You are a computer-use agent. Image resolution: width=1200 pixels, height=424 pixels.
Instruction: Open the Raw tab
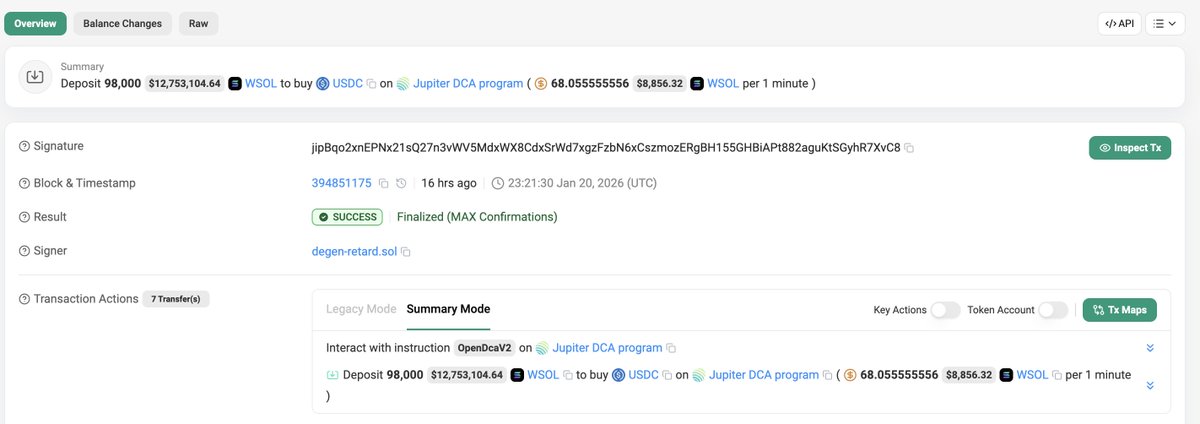198,23
